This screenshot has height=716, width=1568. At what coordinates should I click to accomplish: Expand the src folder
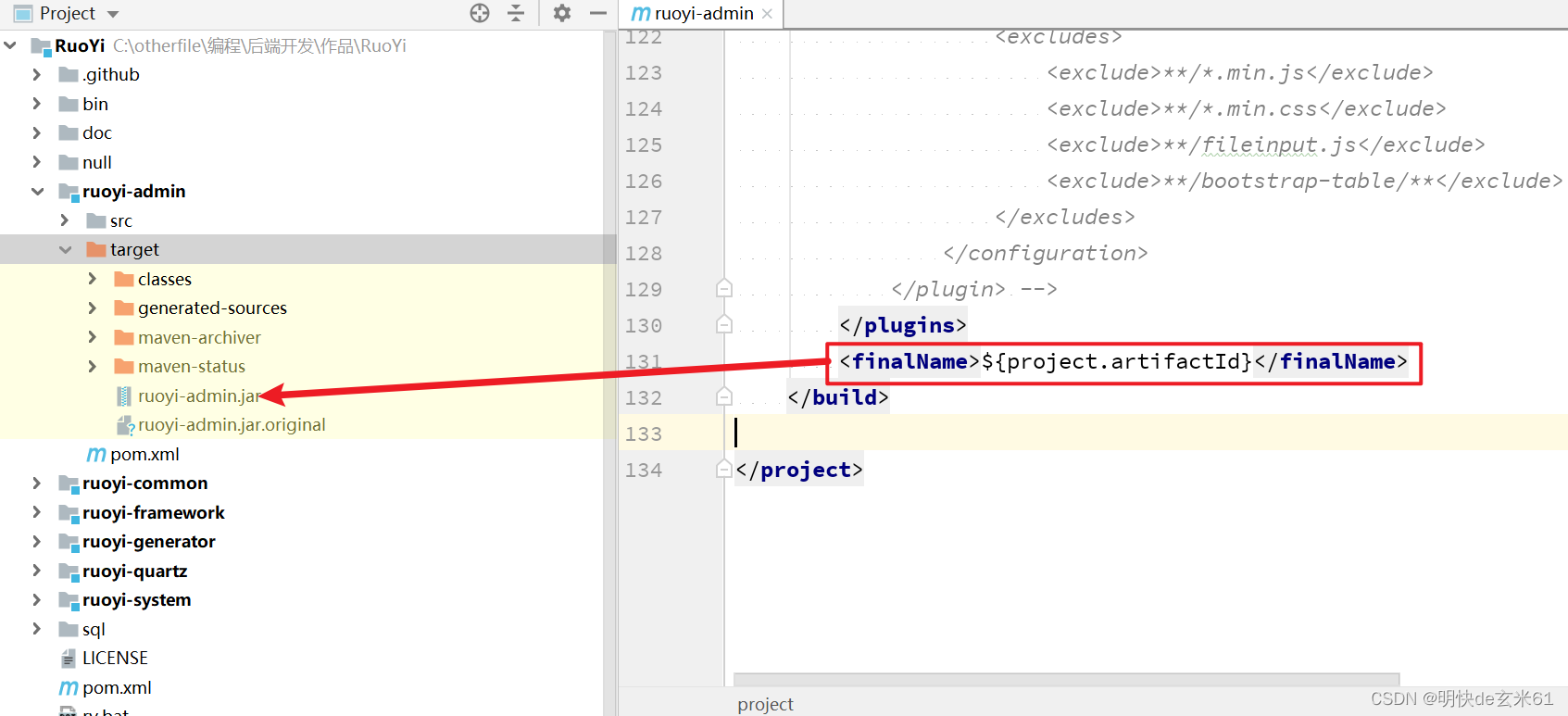click(x=65, y=220)
